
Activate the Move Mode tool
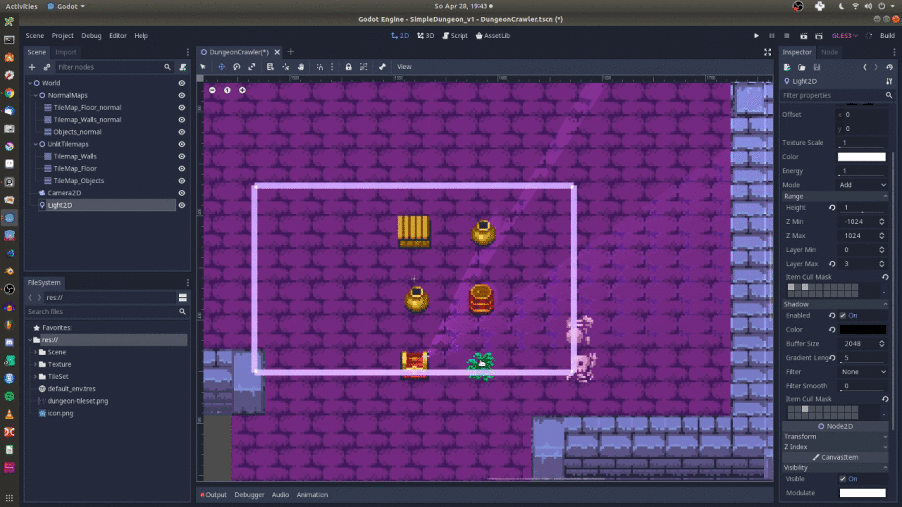[x=221, y=67]
